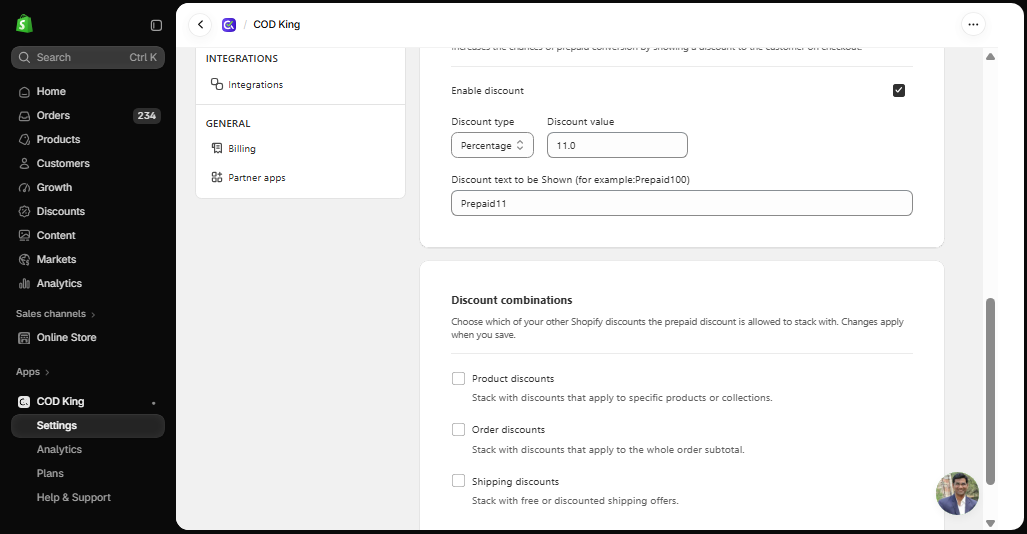Click the Billing receipt icon

point(217,148)
